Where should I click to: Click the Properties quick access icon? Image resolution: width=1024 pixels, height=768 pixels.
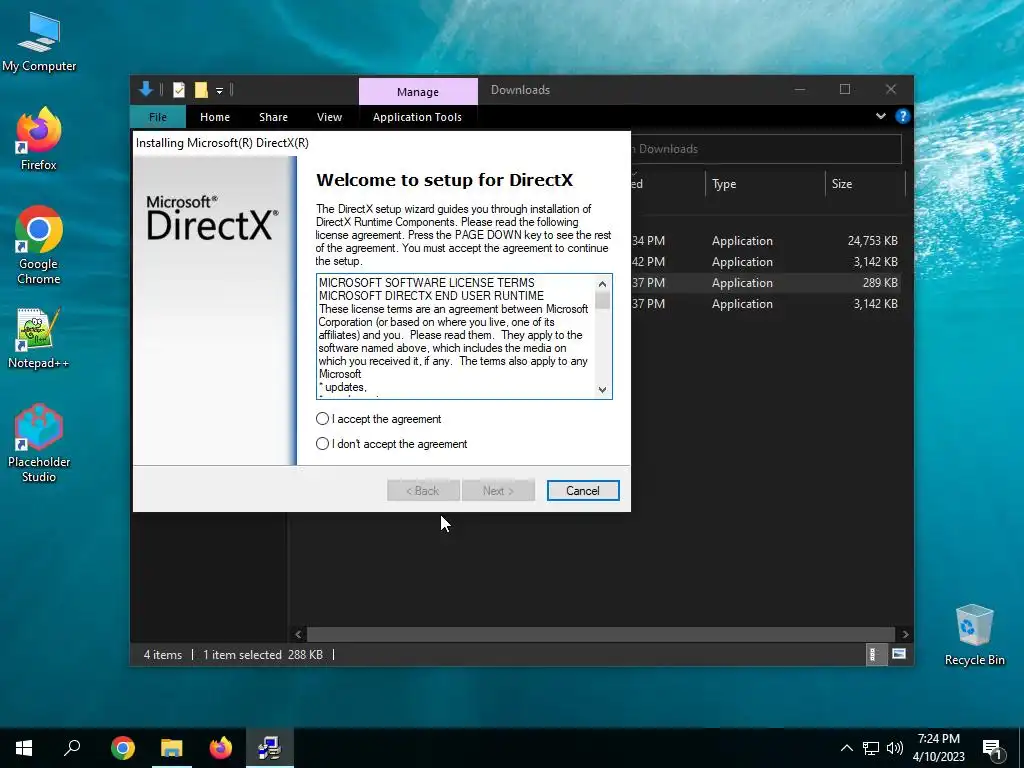click(x=178, y=89)
